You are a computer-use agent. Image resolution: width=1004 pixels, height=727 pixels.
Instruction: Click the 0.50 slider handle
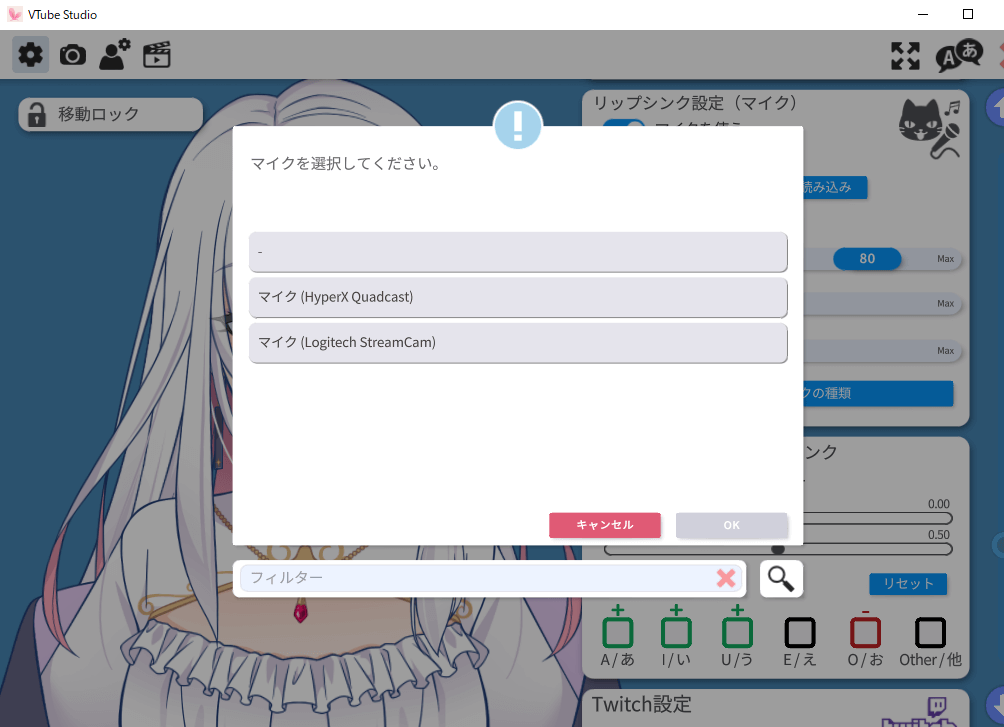[778, 550]
